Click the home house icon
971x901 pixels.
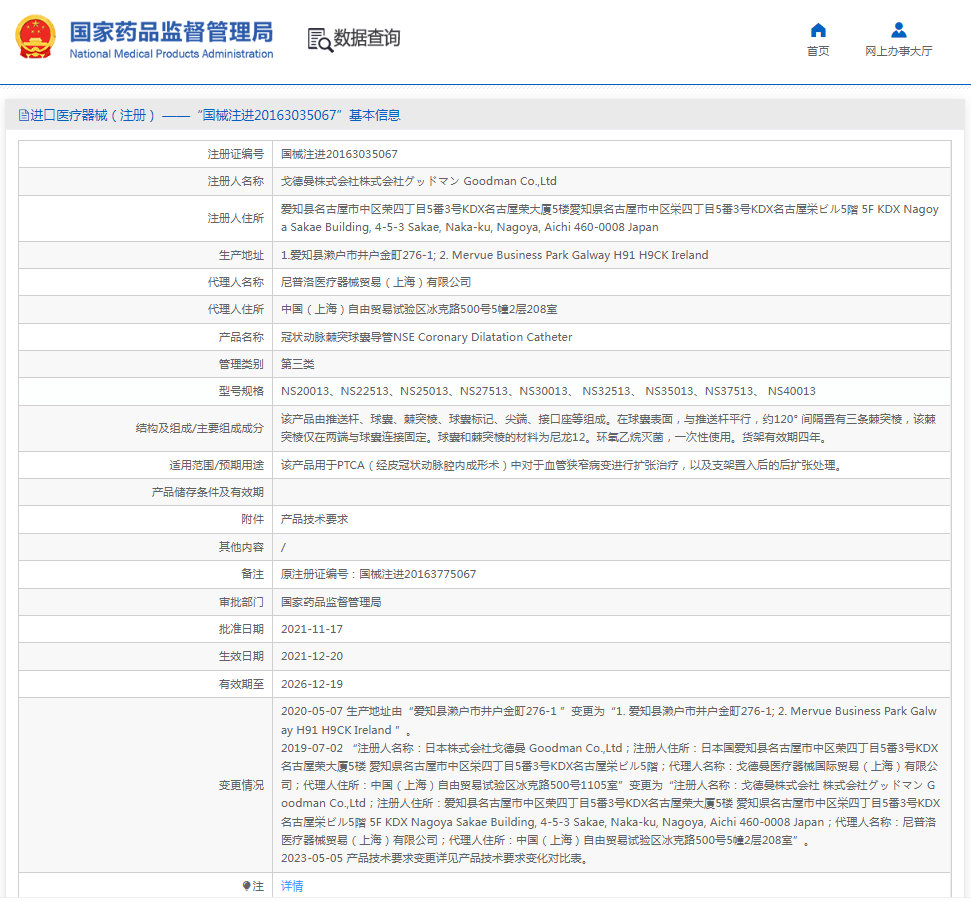(818, 30)
